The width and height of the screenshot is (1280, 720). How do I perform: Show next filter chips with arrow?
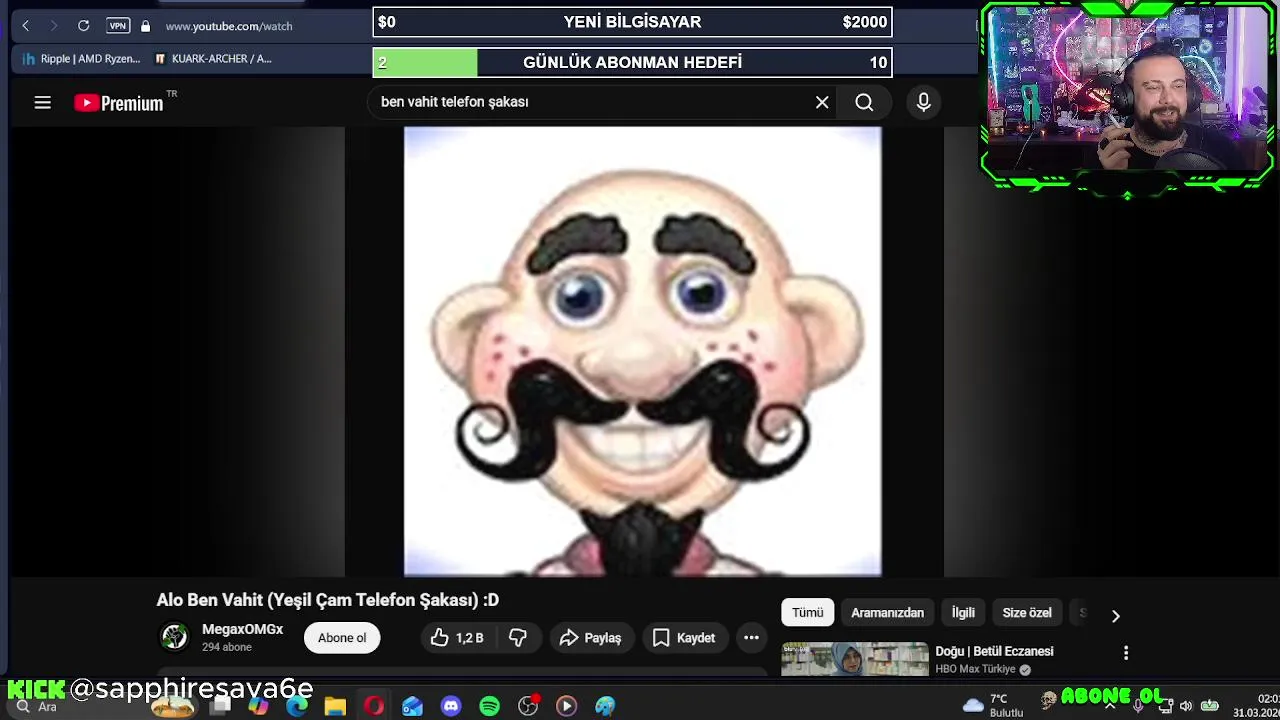pos(1116,616)
